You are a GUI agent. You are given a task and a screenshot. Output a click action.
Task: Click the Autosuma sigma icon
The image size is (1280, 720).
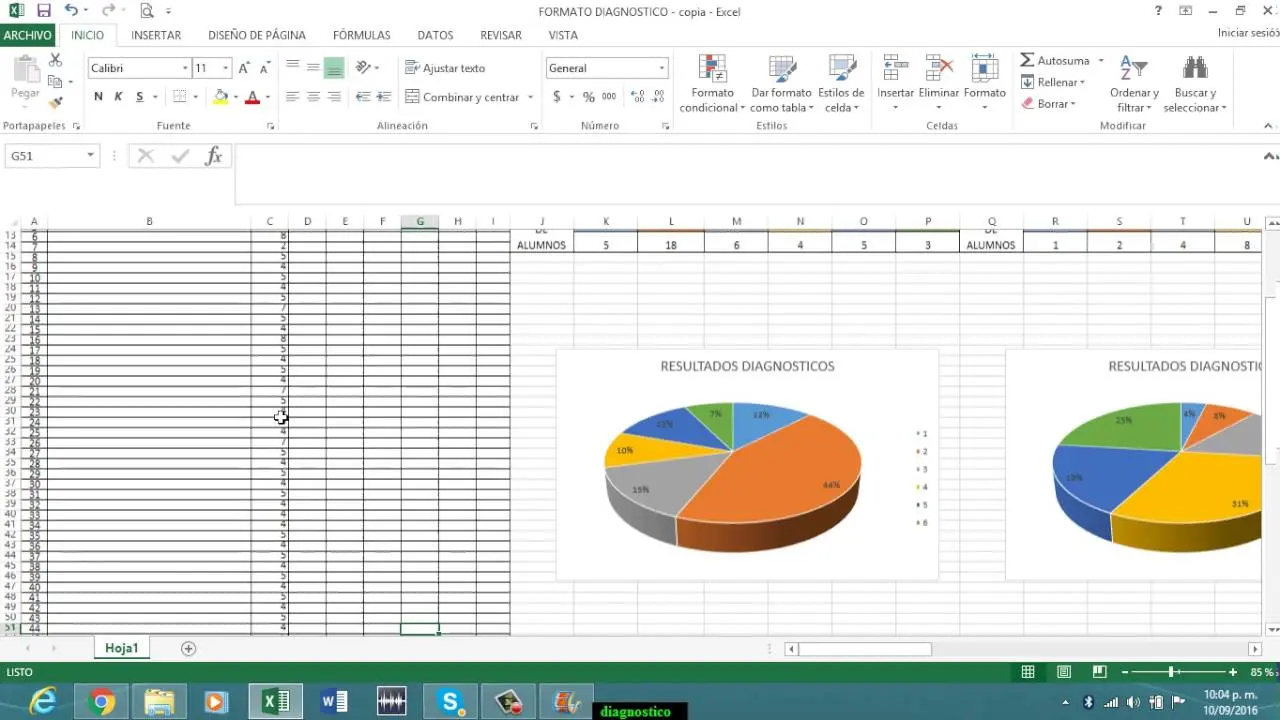pyautogui.click(x=1027, y=61)
